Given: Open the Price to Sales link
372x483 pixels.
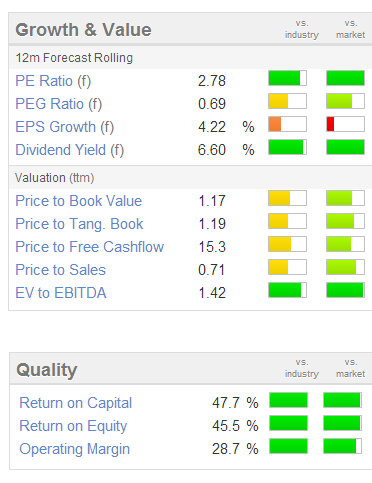Looking at the screenshot, I should (x=61, y=270).
